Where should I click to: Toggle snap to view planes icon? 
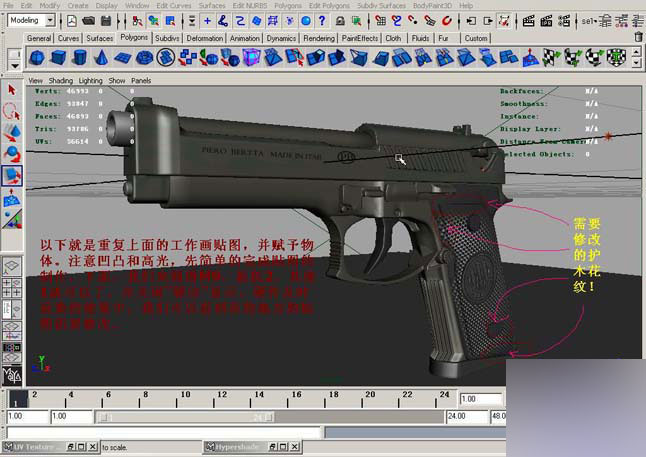[x=430, y=21]
